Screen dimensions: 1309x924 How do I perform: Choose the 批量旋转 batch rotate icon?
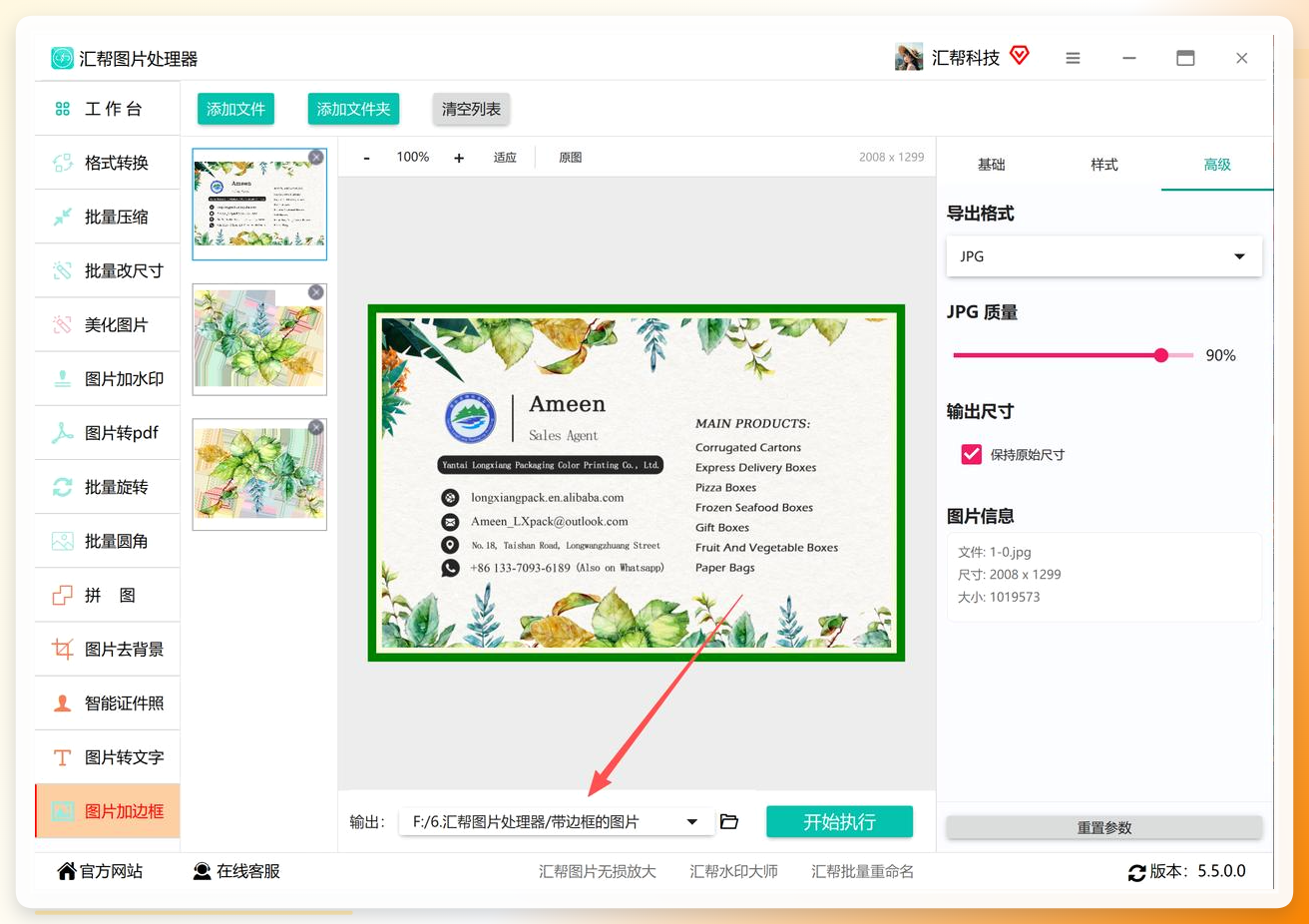[x=63, y=487]
